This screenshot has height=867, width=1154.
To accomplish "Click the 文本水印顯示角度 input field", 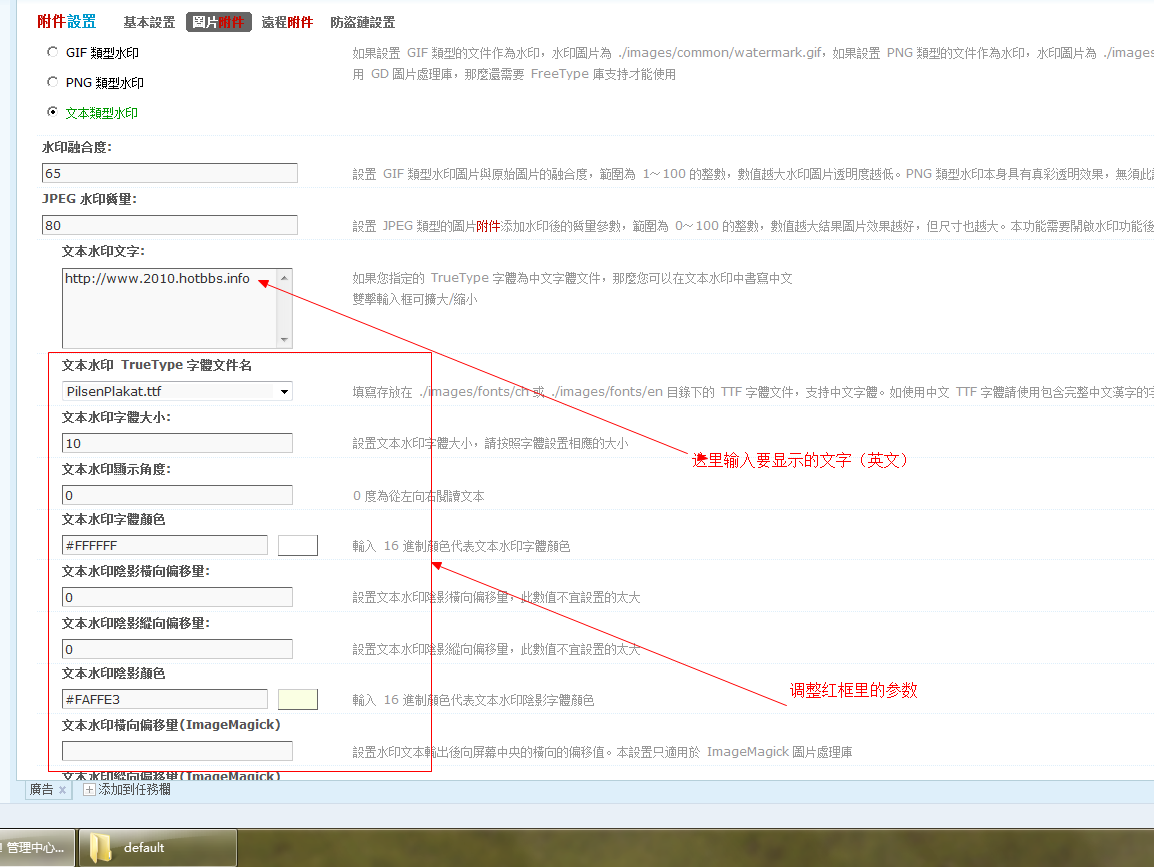I will [177, 495].
